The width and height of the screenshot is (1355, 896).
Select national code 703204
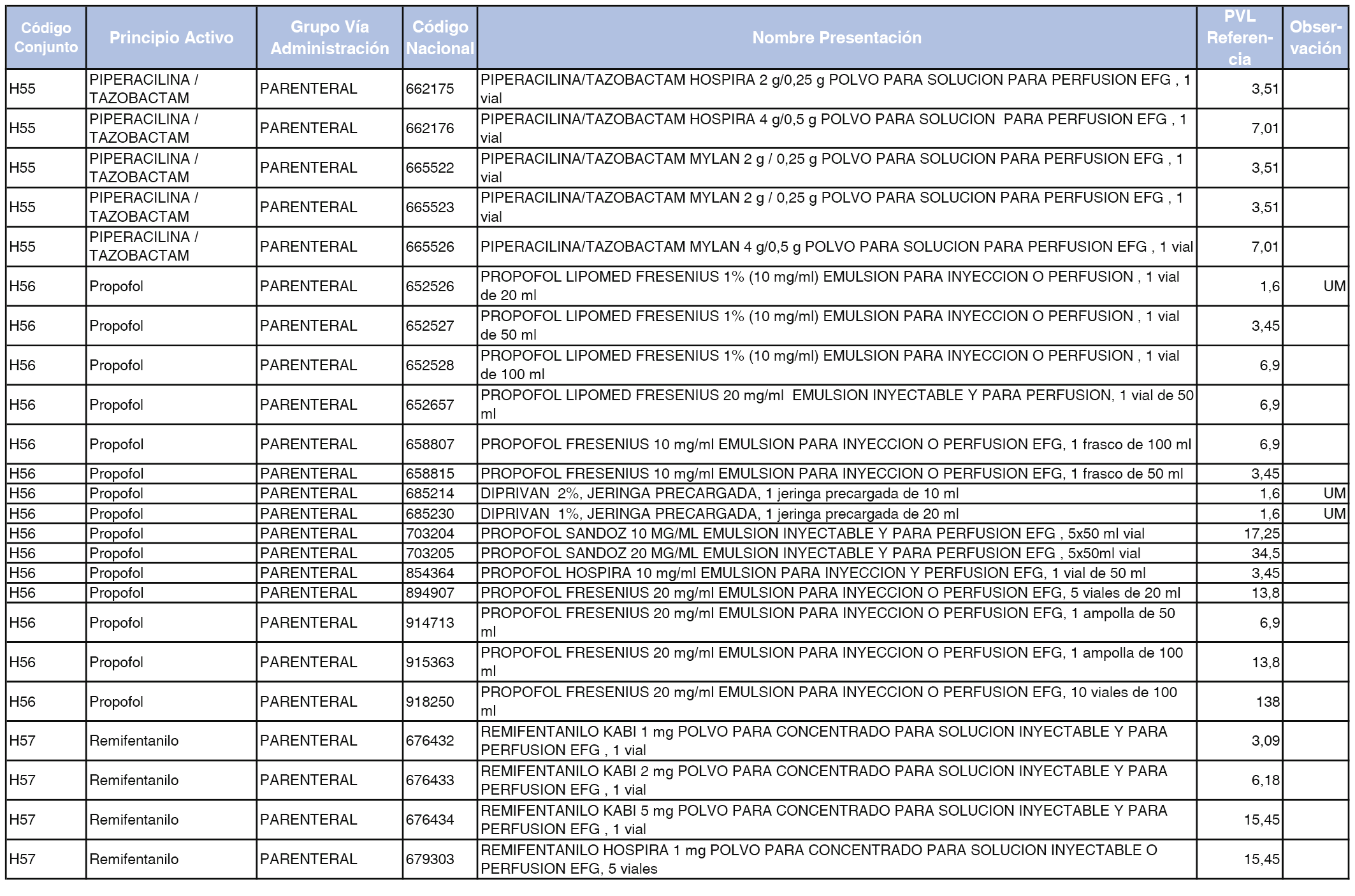point(430,533)
